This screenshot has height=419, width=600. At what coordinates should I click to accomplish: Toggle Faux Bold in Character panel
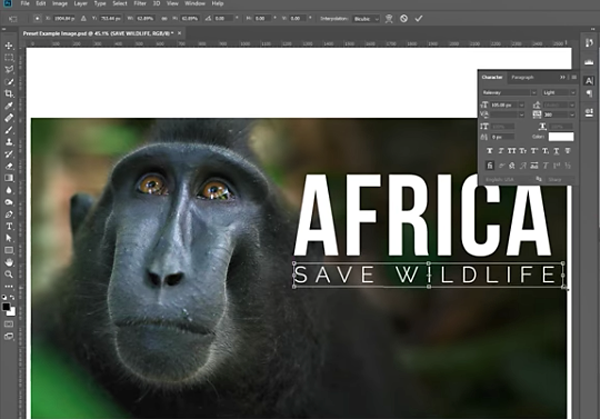pyautogui.click(x=489, y=151)
